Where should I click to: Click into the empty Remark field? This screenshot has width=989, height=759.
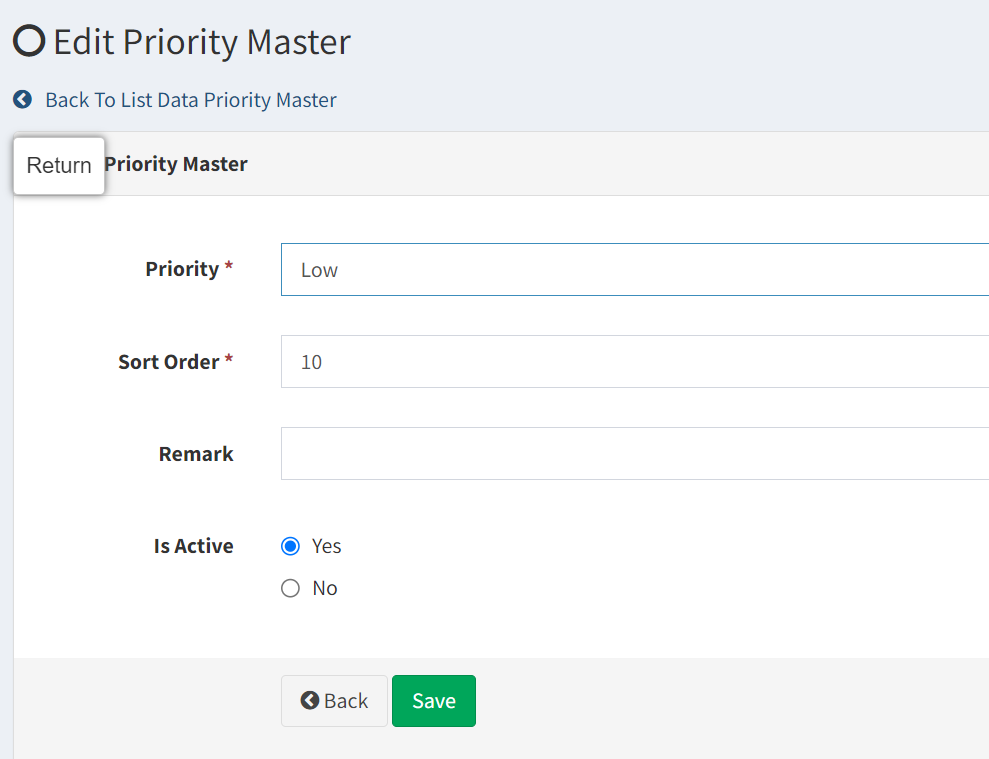[x=635, y=454]
